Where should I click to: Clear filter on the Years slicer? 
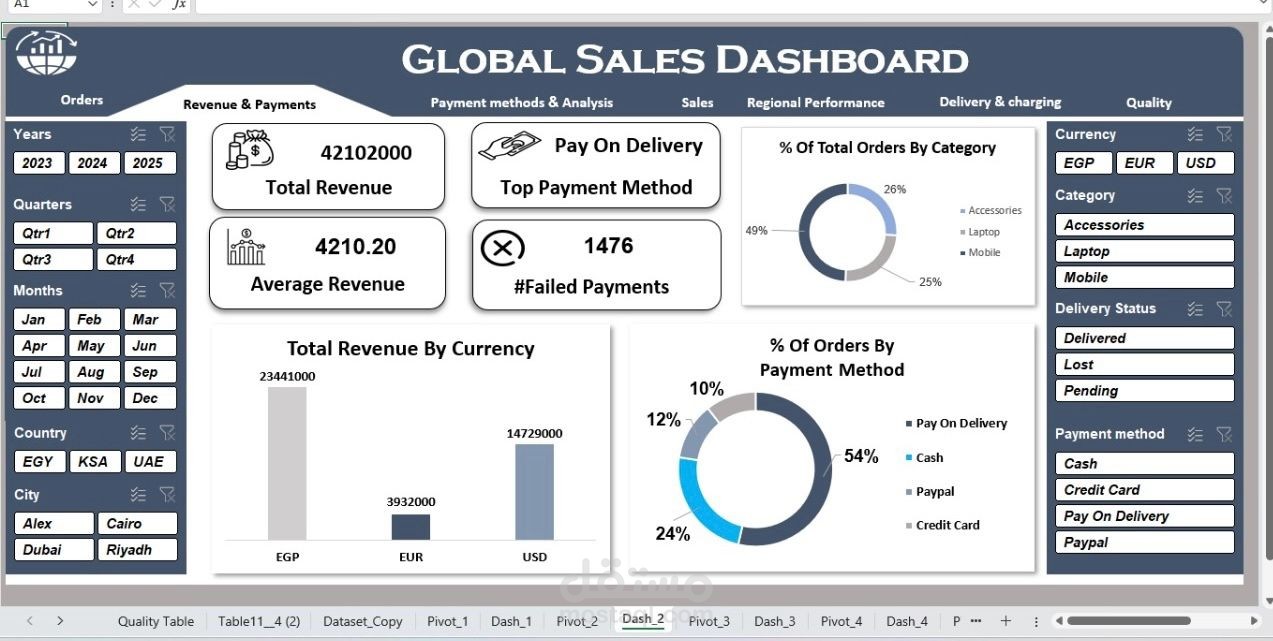tap(167, 134)
